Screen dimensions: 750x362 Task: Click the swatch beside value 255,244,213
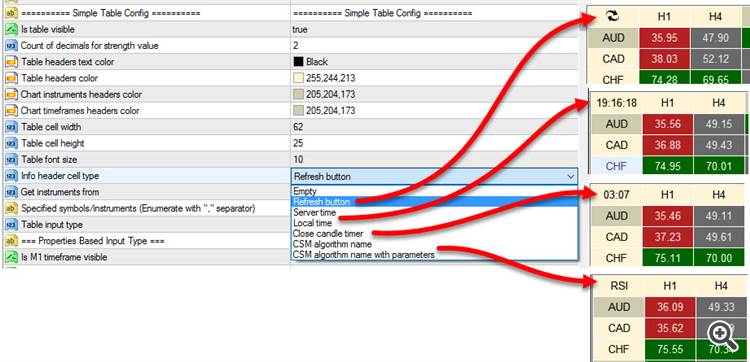[298, 78]
